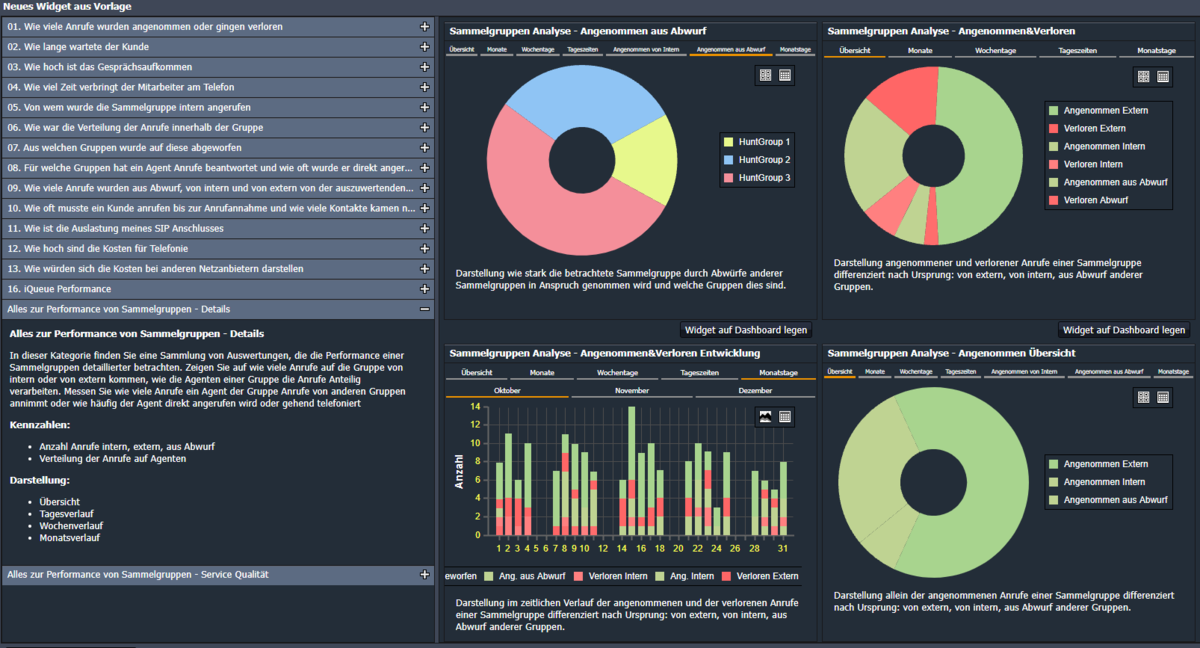Expand Performance von Sammelgruppen - Service Qualität
This screenshot has height=648, width=1200.
(425, 575)
